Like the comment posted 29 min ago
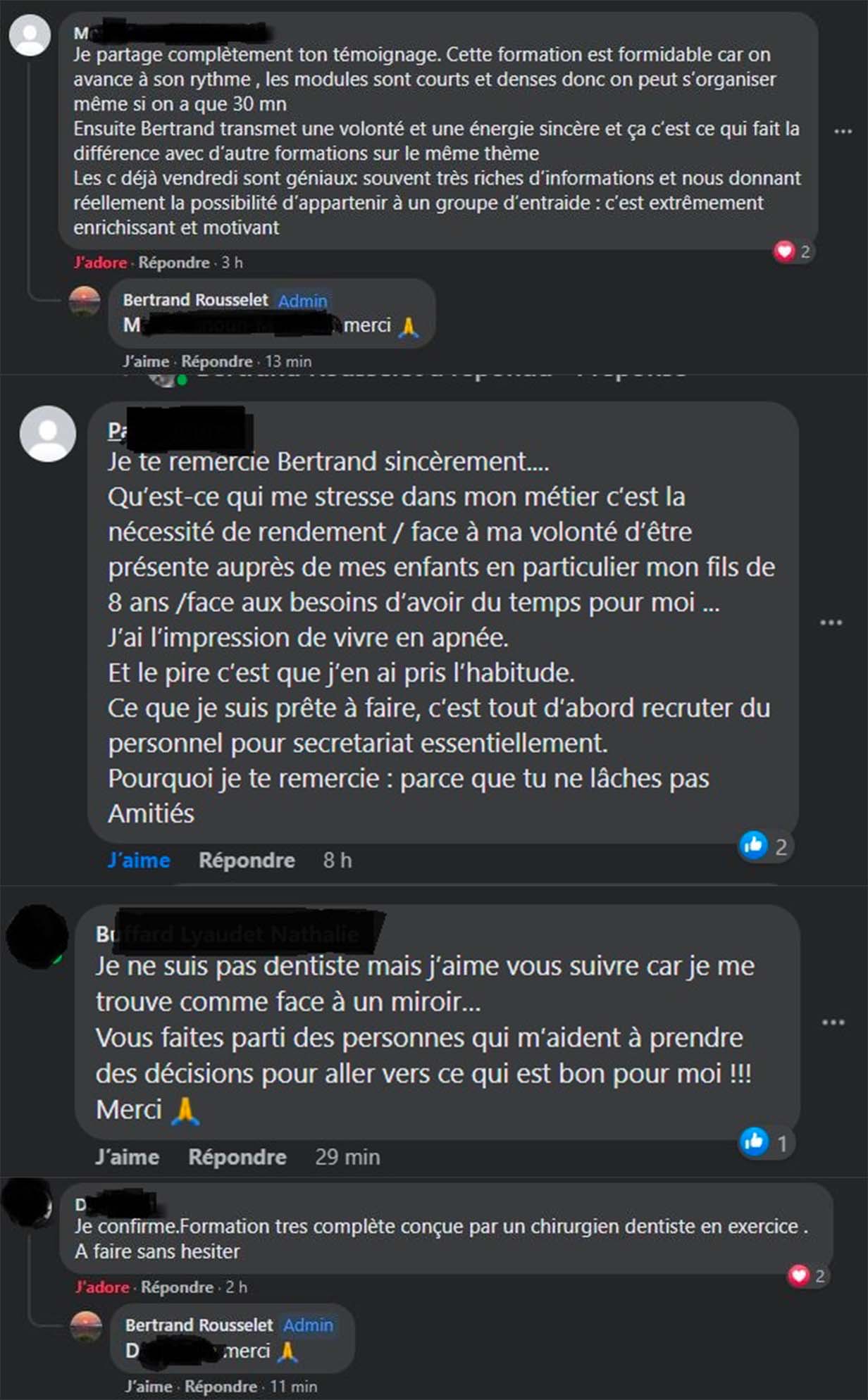This screenshot has width=868, height=1400. [128, 1157]
